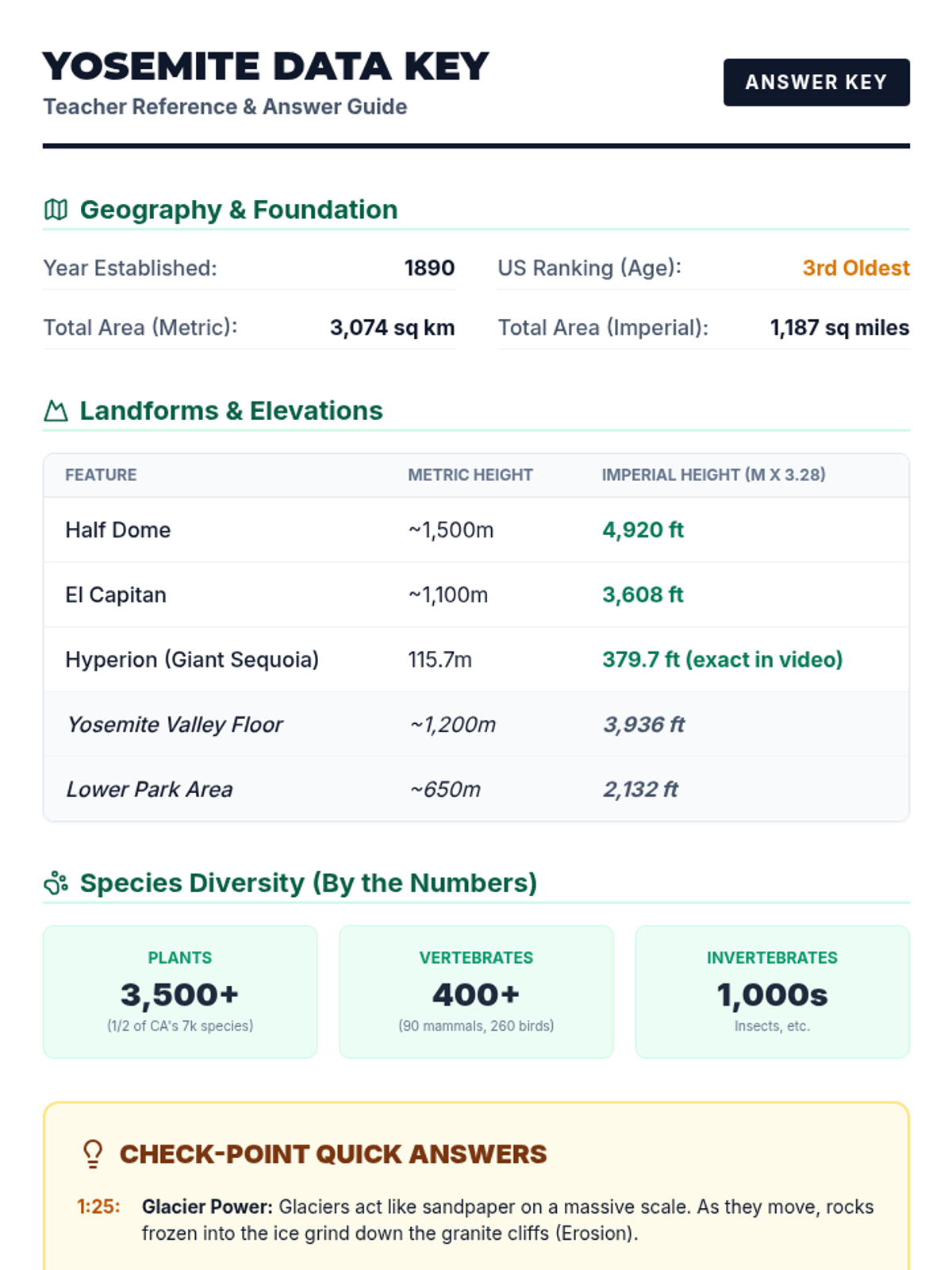Click the Year Established value 1890
Screen dimensions: 952x1270
429,268
